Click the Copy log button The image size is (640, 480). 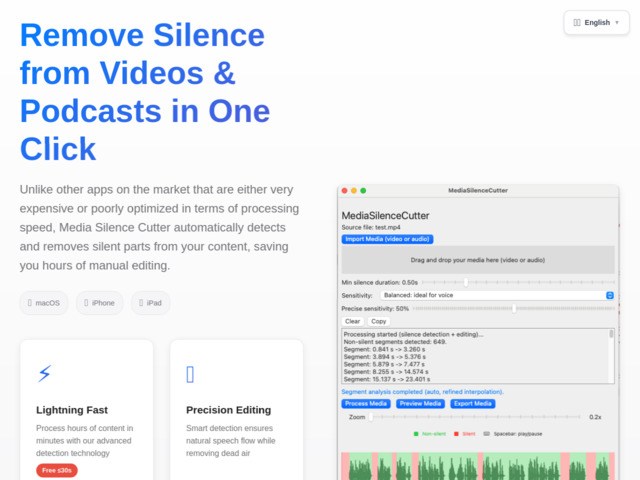pyautogui.click(x=379, y=321)
